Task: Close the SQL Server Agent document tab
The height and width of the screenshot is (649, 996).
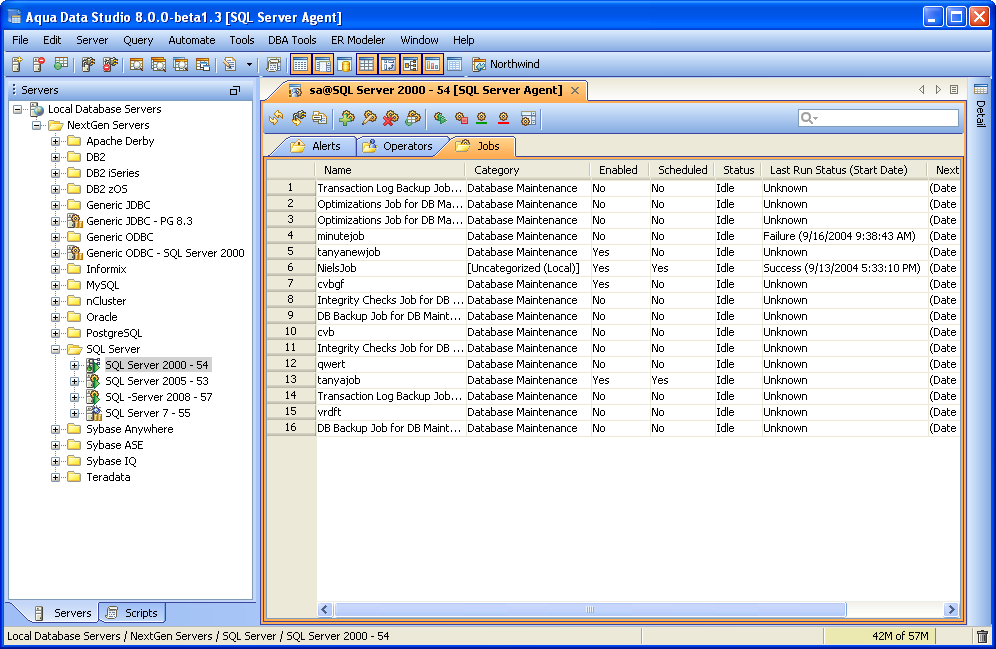Action: pyautogui.click(x=575, y=90)
